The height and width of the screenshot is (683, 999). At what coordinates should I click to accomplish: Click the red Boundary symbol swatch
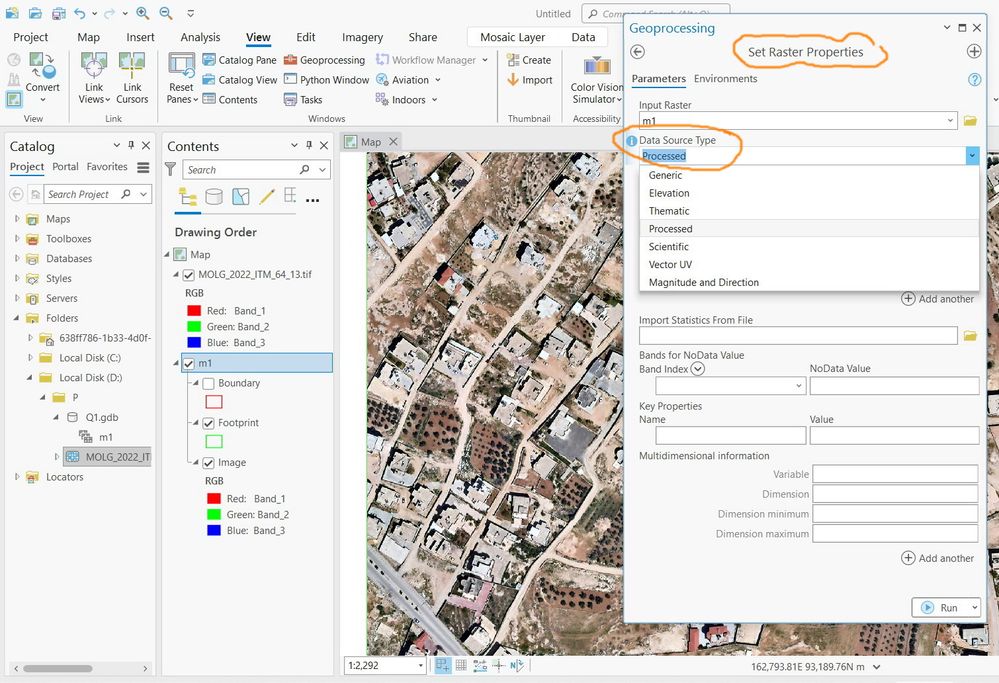(x=213, y=402)
